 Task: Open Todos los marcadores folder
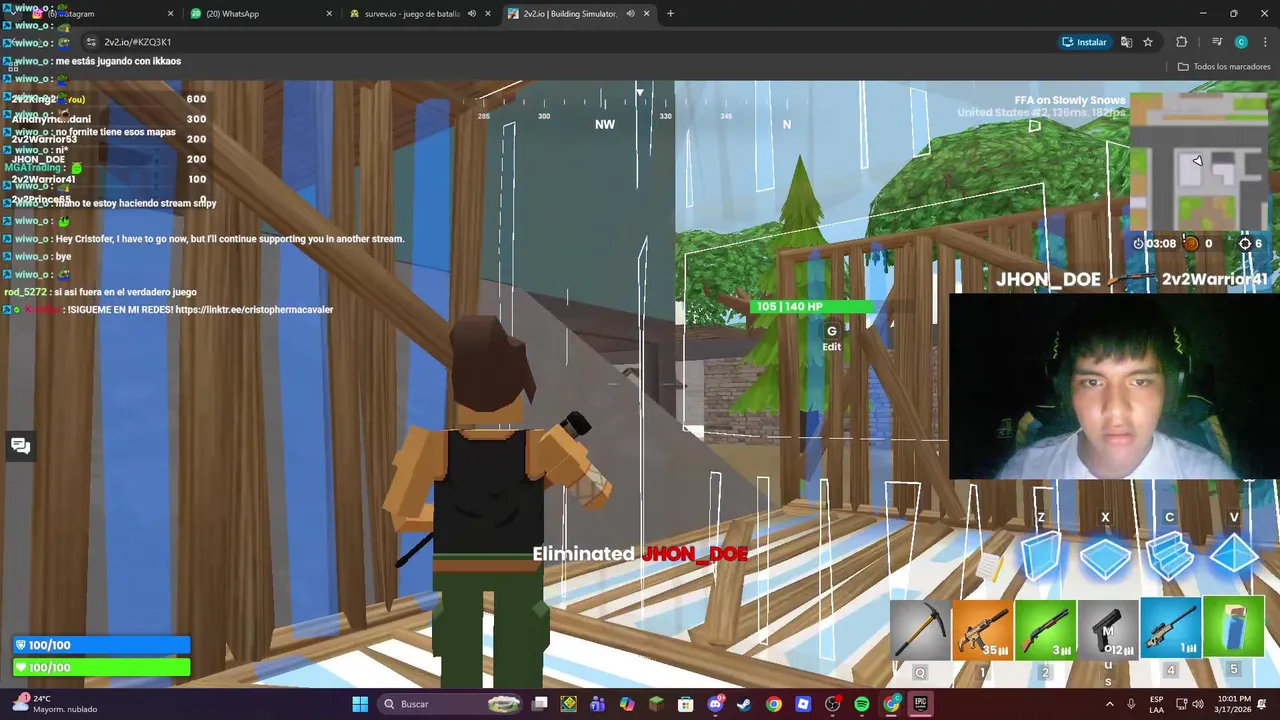pyautogui.click(x=1224, y=67)
